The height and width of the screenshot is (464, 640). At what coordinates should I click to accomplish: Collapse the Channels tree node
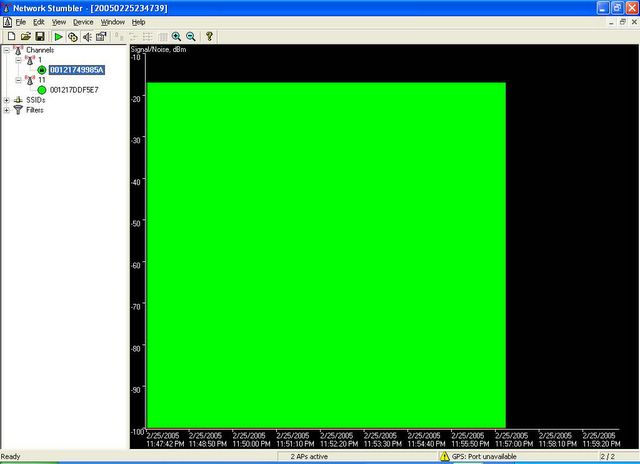click(x=7, y=50)
